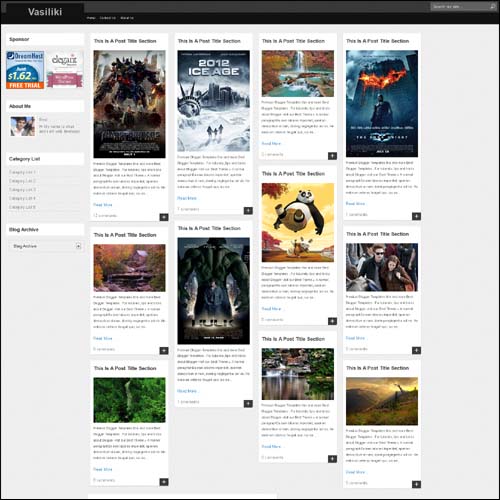500x500 pixels.
Task: Open the Elegant themes sponsor ad
Action: 65,70
